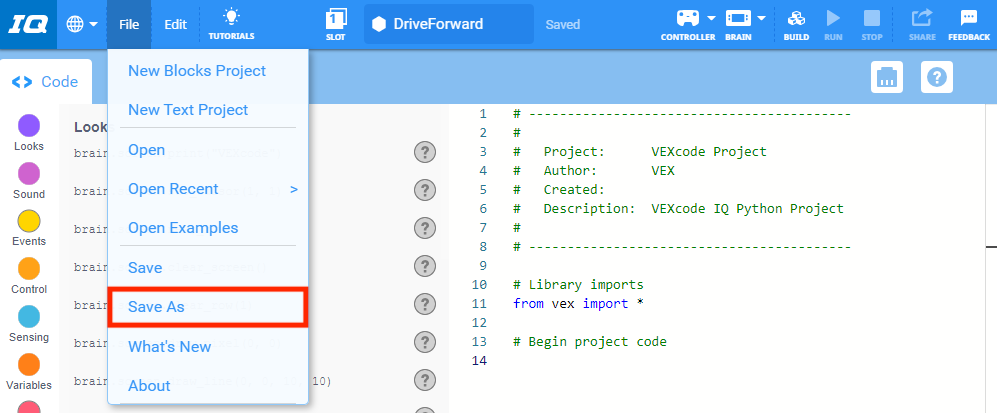
Task: Select the blue Sensing category
Action: tap(29, 316)
